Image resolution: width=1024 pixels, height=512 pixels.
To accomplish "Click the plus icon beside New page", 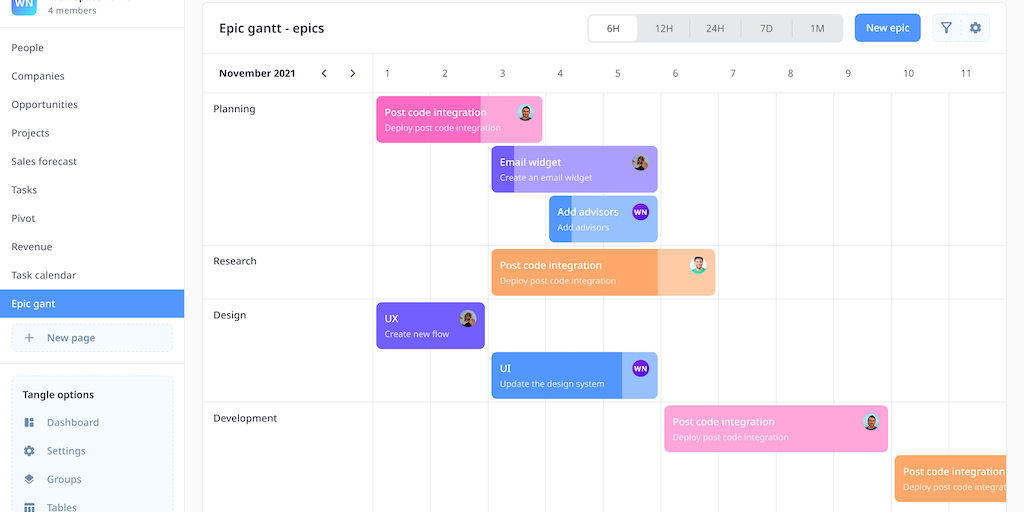I will (29, 338).
